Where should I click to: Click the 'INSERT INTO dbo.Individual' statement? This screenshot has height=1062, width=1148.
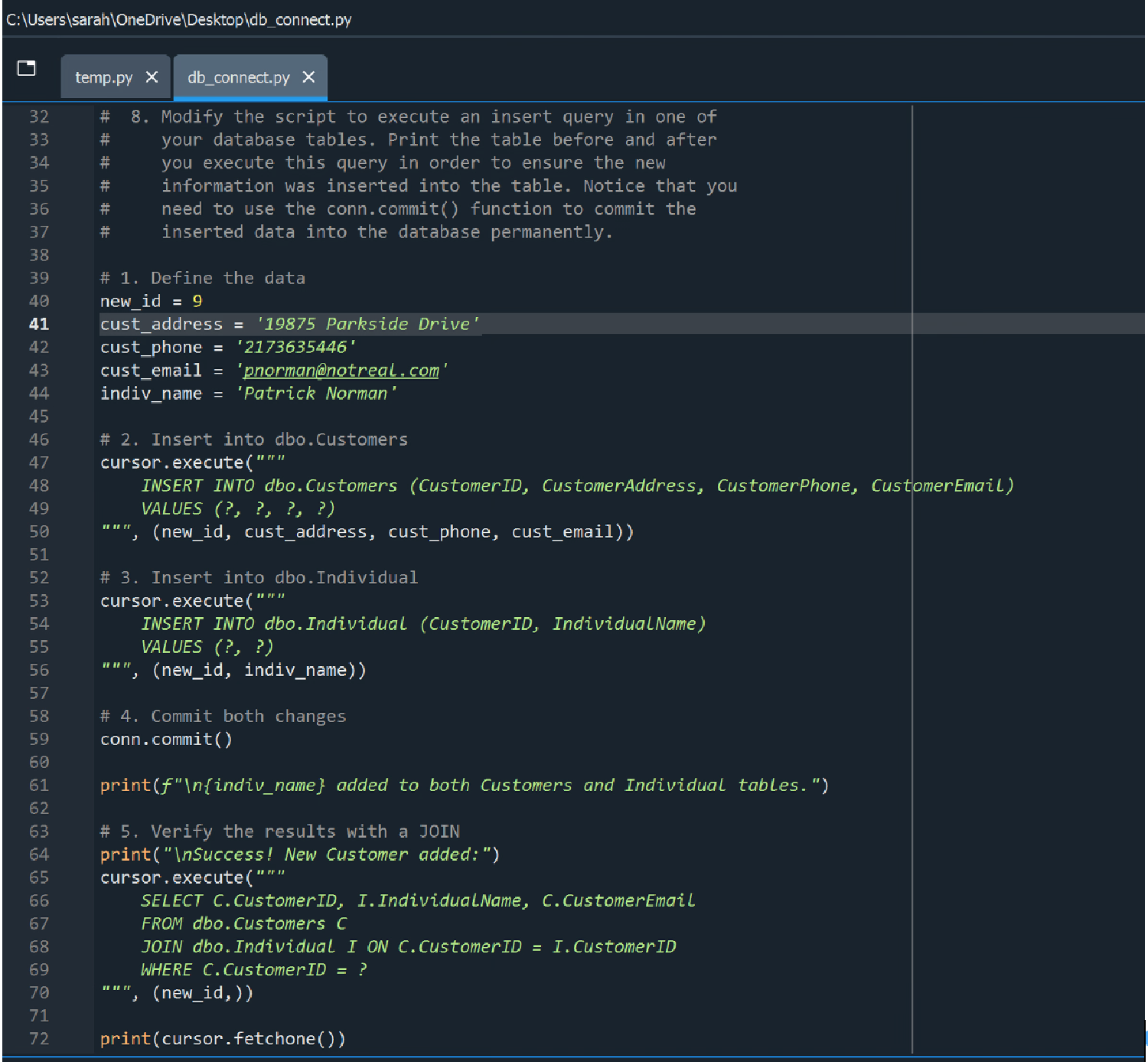(423, 624)
